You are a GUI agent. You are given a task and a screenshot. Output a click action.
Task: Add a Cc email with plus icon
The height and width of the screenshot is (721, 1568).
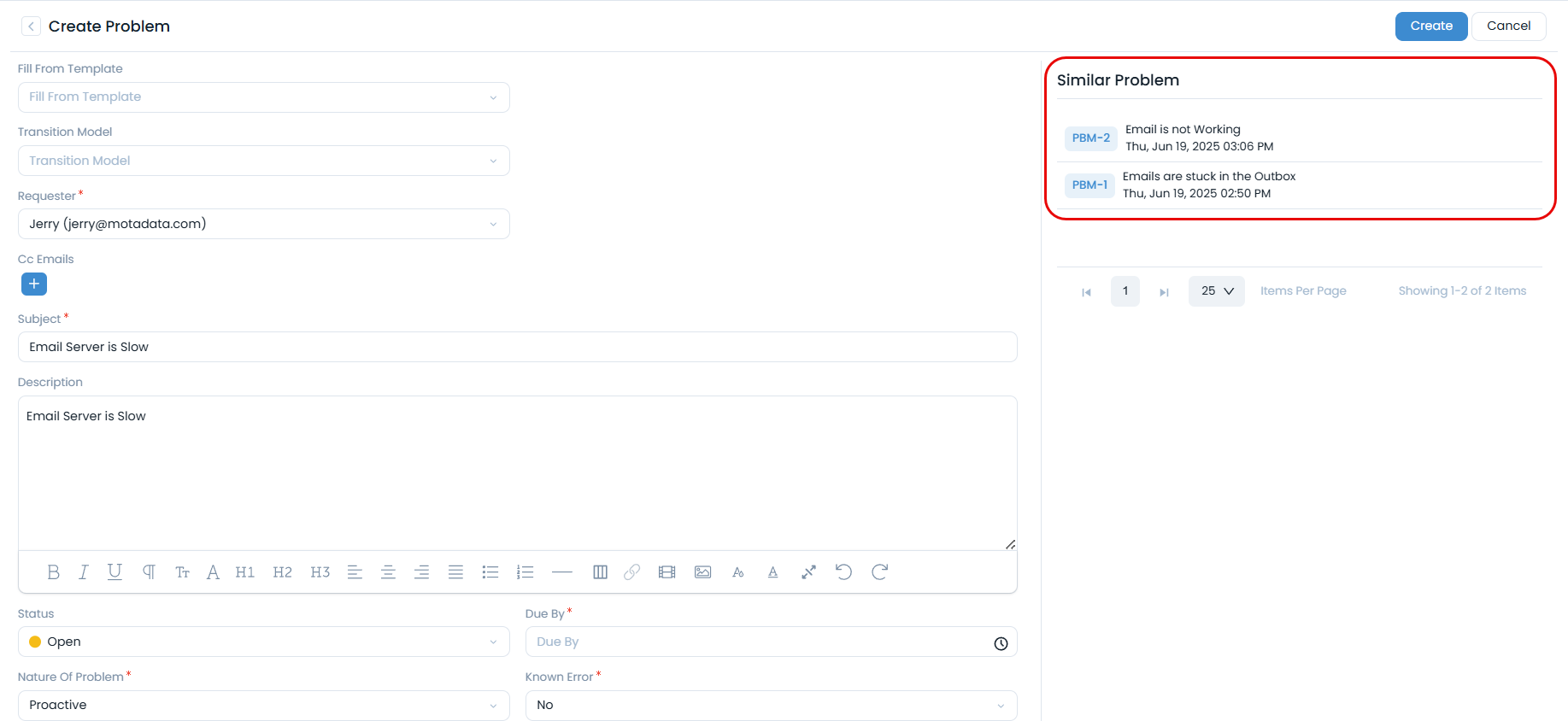(34, 284)
